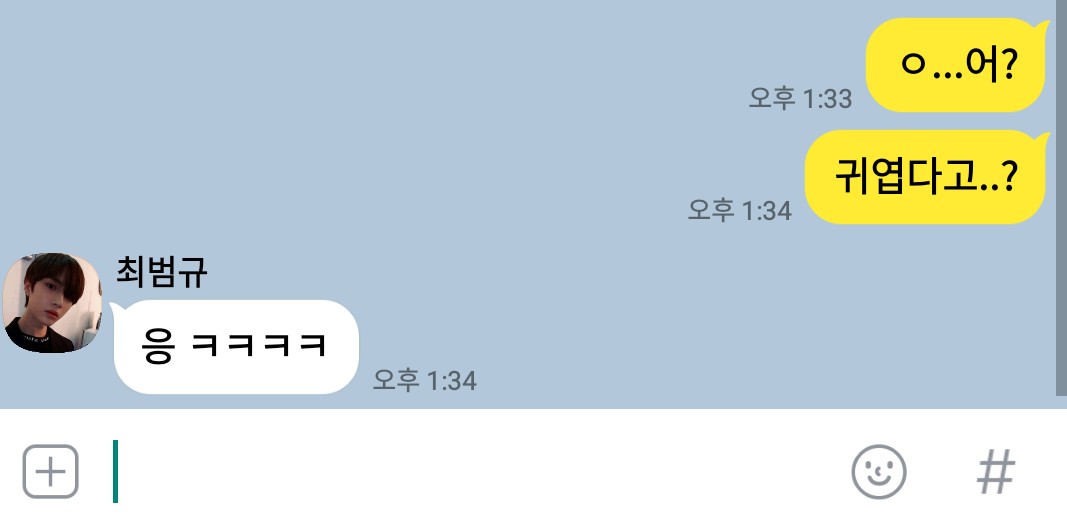Open the emoticon smiley picker
Image resolution: width=1067 pixels, height=526 pixels.
[x=879, y=472]
